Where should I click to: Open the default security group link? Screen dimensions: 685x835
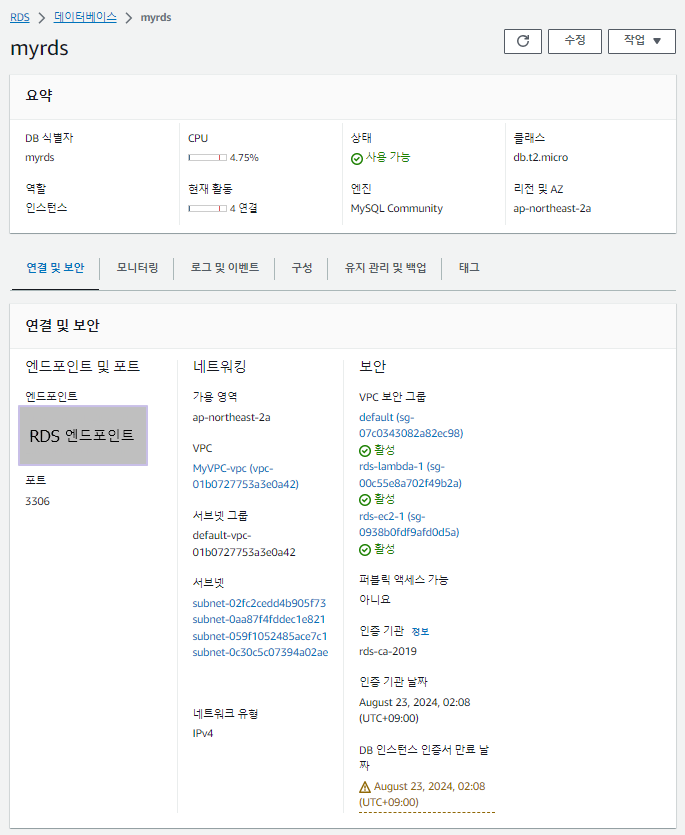point(411,425)
